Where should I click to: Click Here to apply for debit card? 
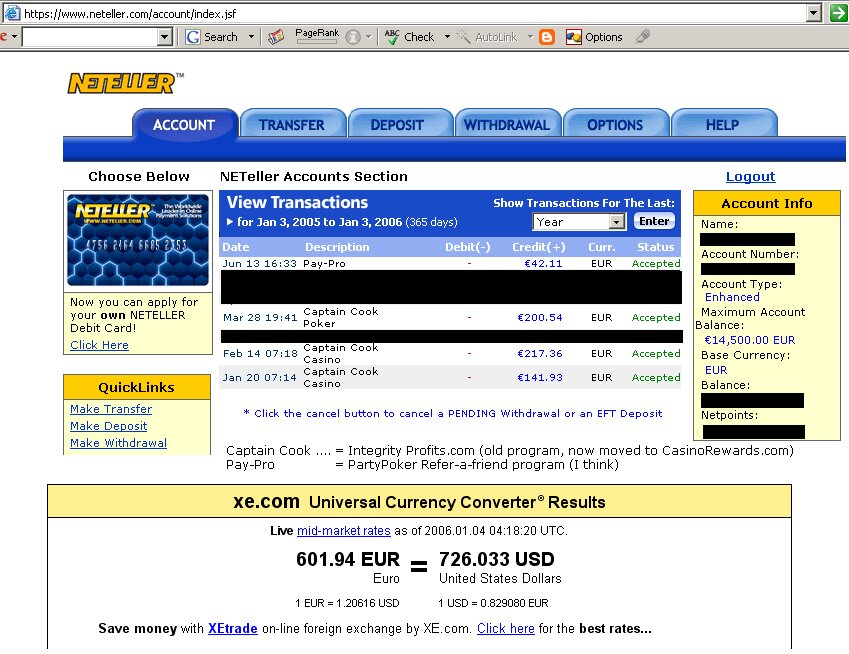tap(100, 345)
